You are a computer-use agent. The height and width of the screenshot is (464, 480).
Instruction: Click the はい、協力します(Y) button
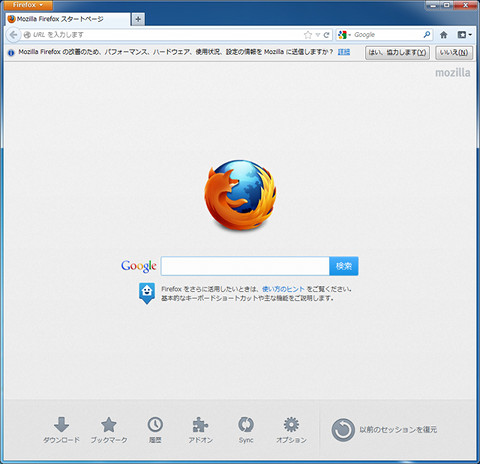[x=397, y=53]
